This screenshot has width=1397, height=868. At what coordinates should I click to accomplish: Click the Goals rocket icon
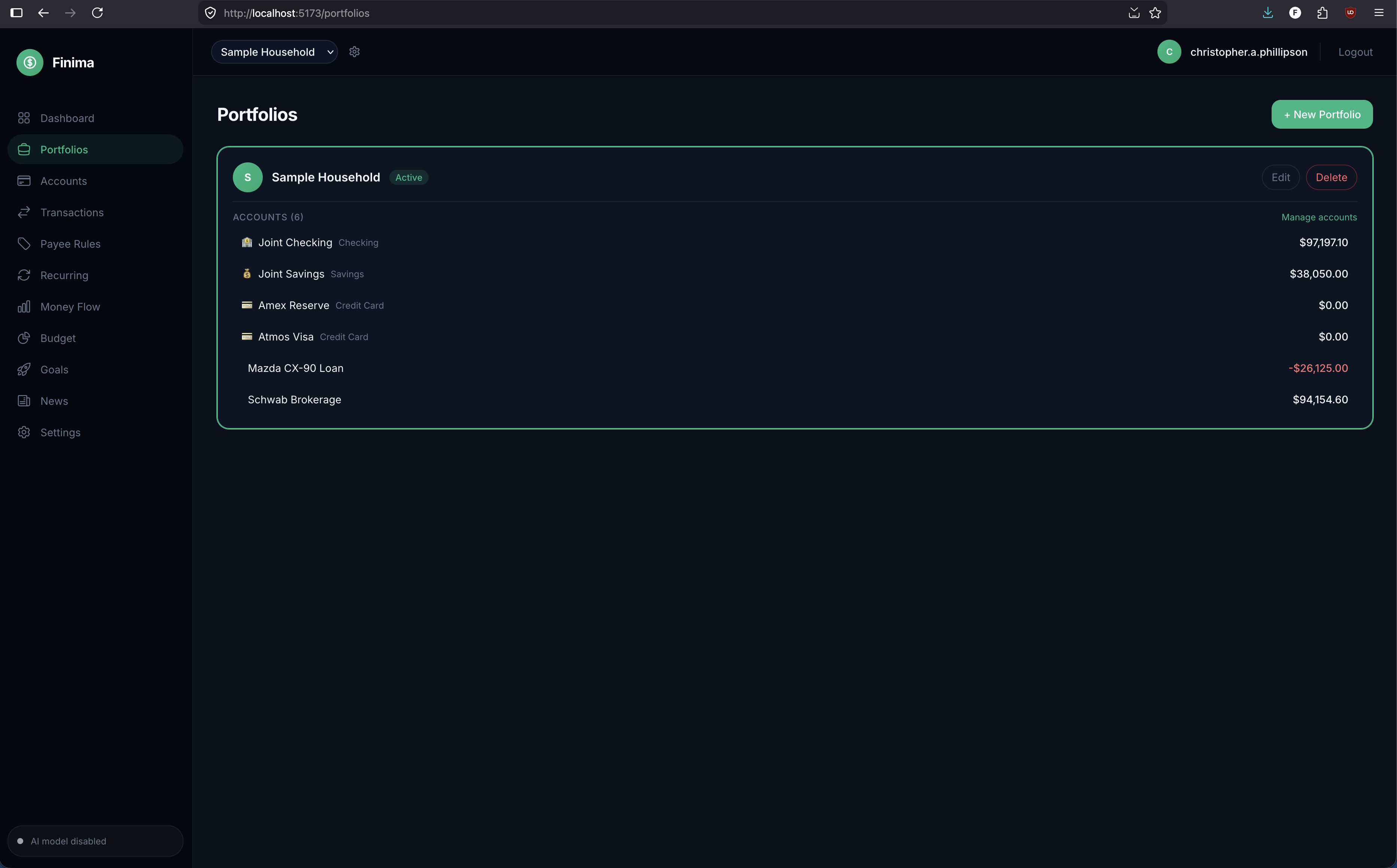point(24,370)
